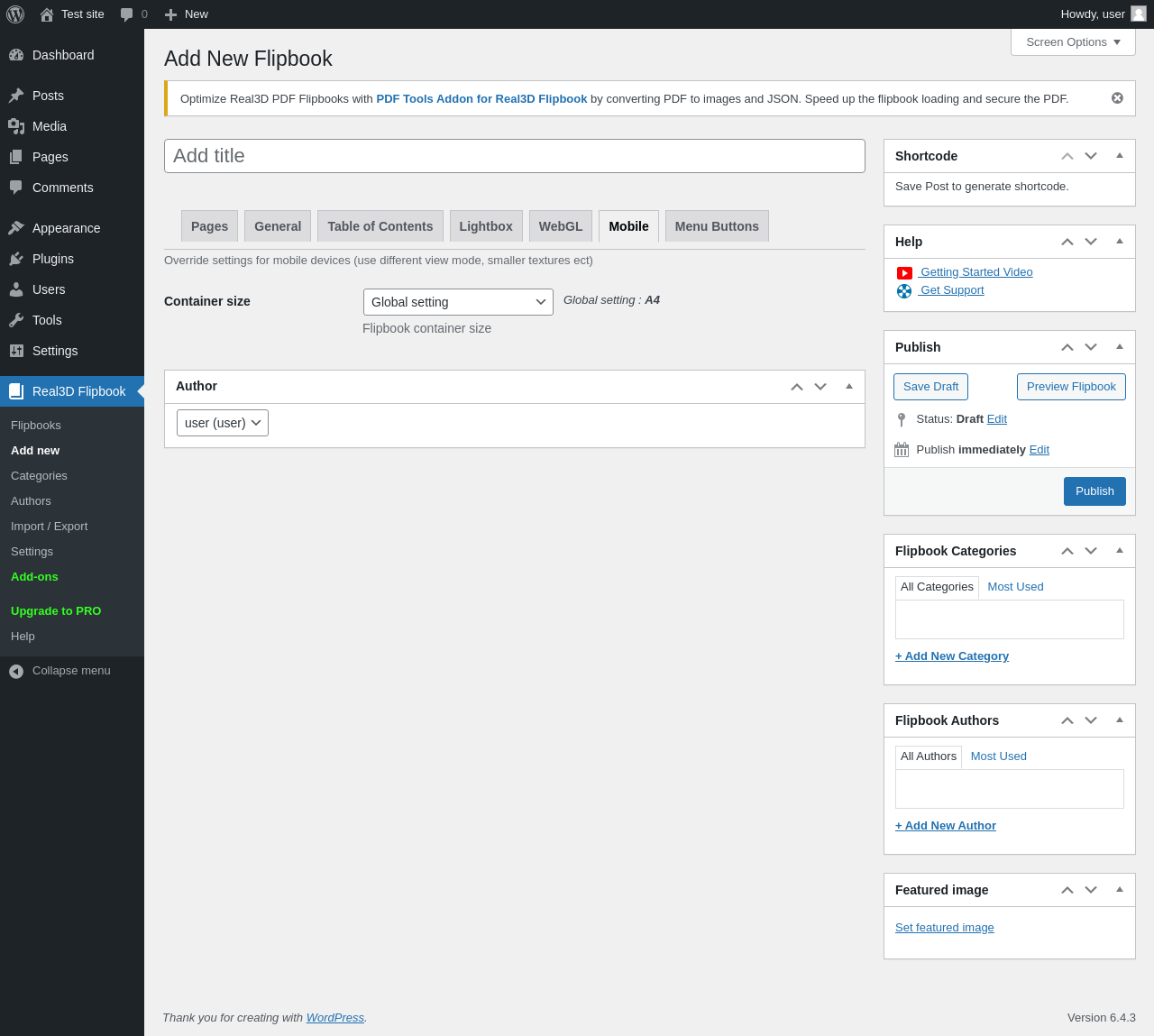Image resolution: width=1154 pixels, height=1036 pixels.
Task: Click the Real3D Flipbook book icon
Action: [16, 391]
